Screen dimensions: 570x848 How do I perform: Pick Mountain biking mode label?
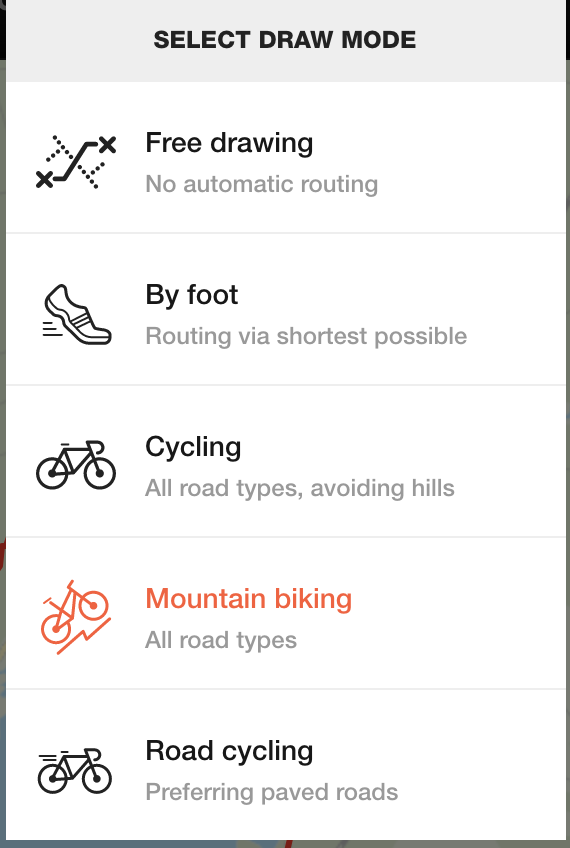pos(249,599)
